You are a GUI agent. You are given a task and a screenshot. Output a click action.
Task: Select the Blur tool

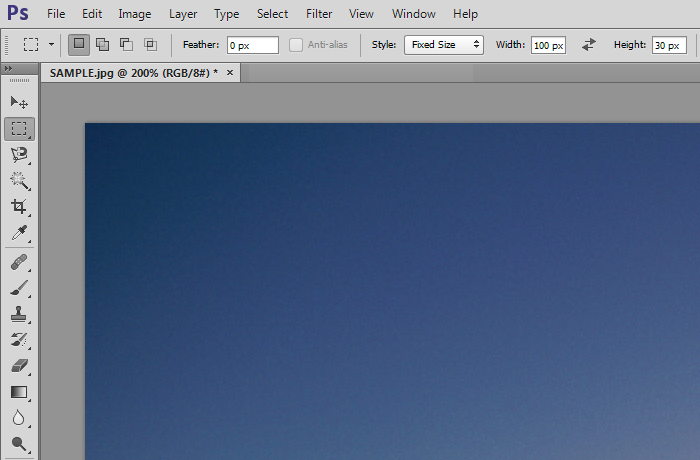tap(19, 418)
